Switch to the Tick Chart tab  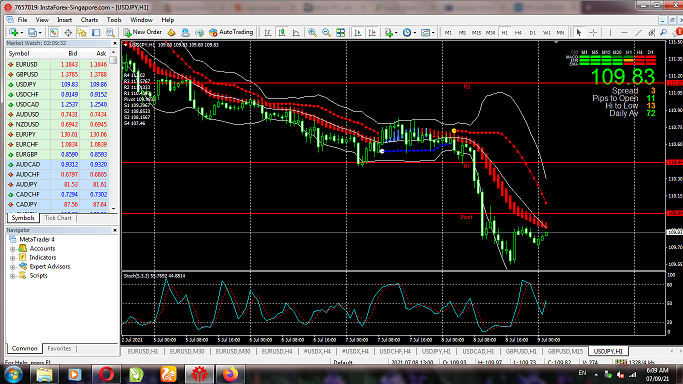tap(58, 218)
